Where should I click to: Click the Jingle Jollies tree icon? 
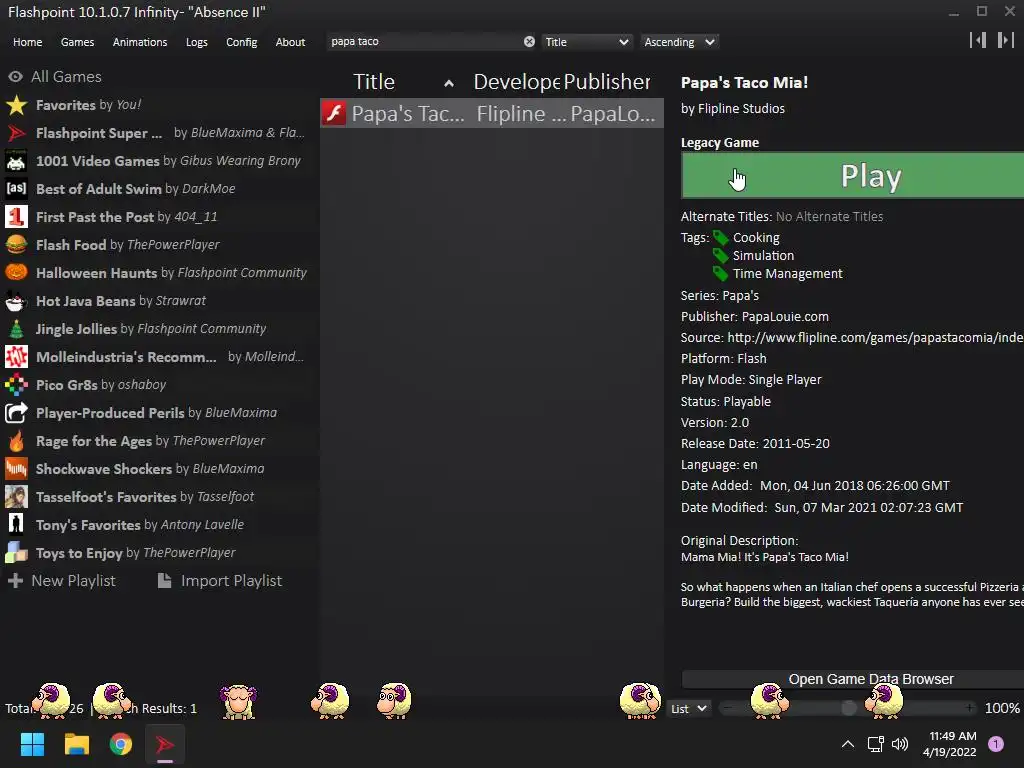tap(16, 329)
